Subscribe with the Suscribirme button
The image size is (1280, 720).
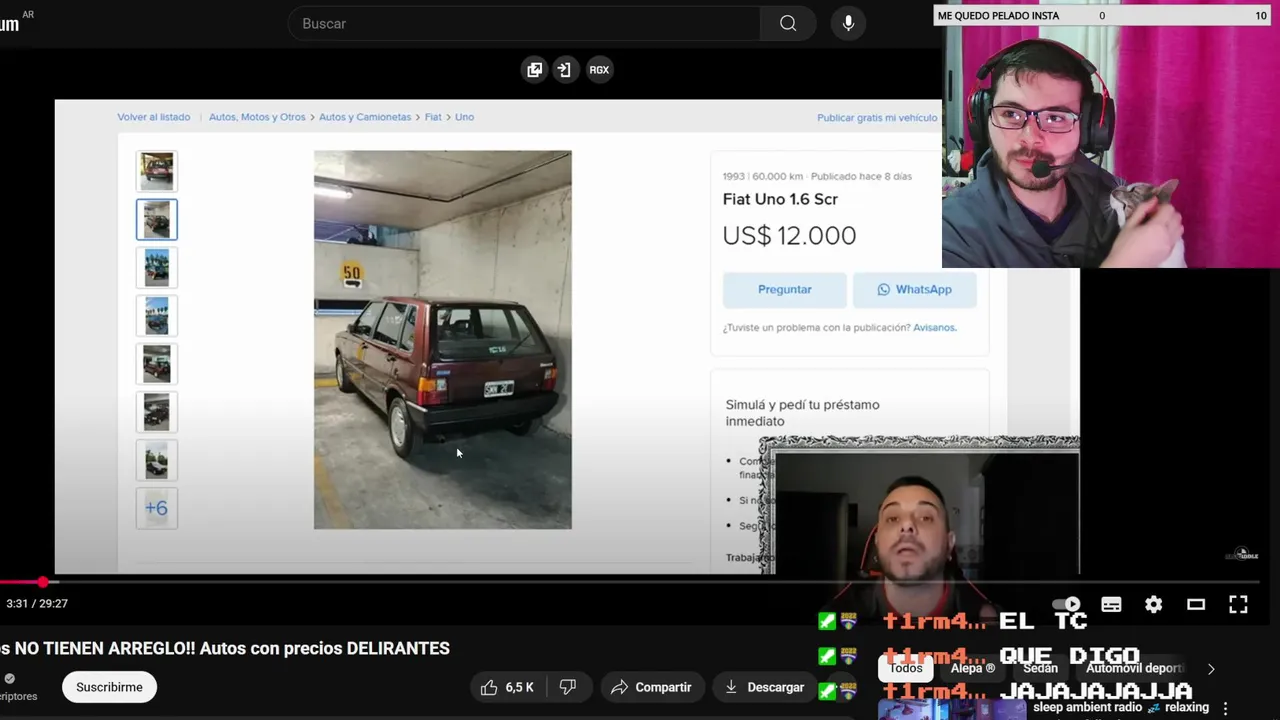pos(109,687)
